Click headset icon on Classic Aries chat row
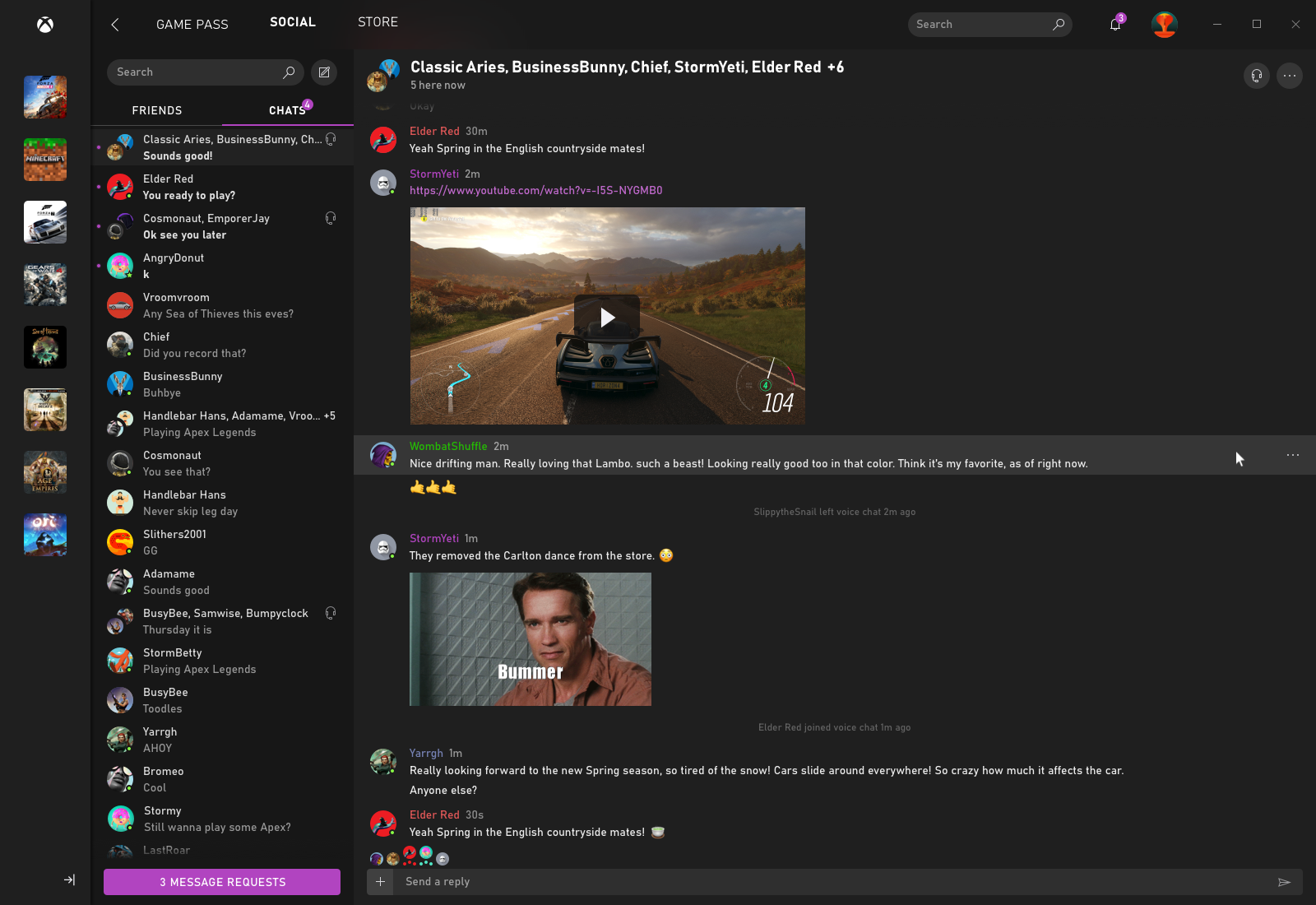The image size is (1316, 905). pyautogui.click(x=331, y=139)
